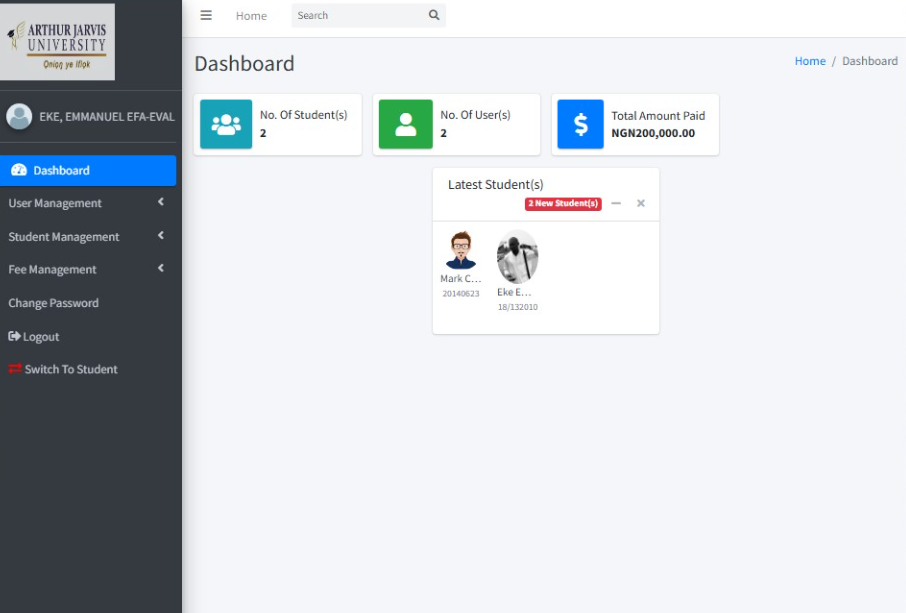The image size is (906, 613).
Task: Click Home link in top navbar
Action: [251, 16]
